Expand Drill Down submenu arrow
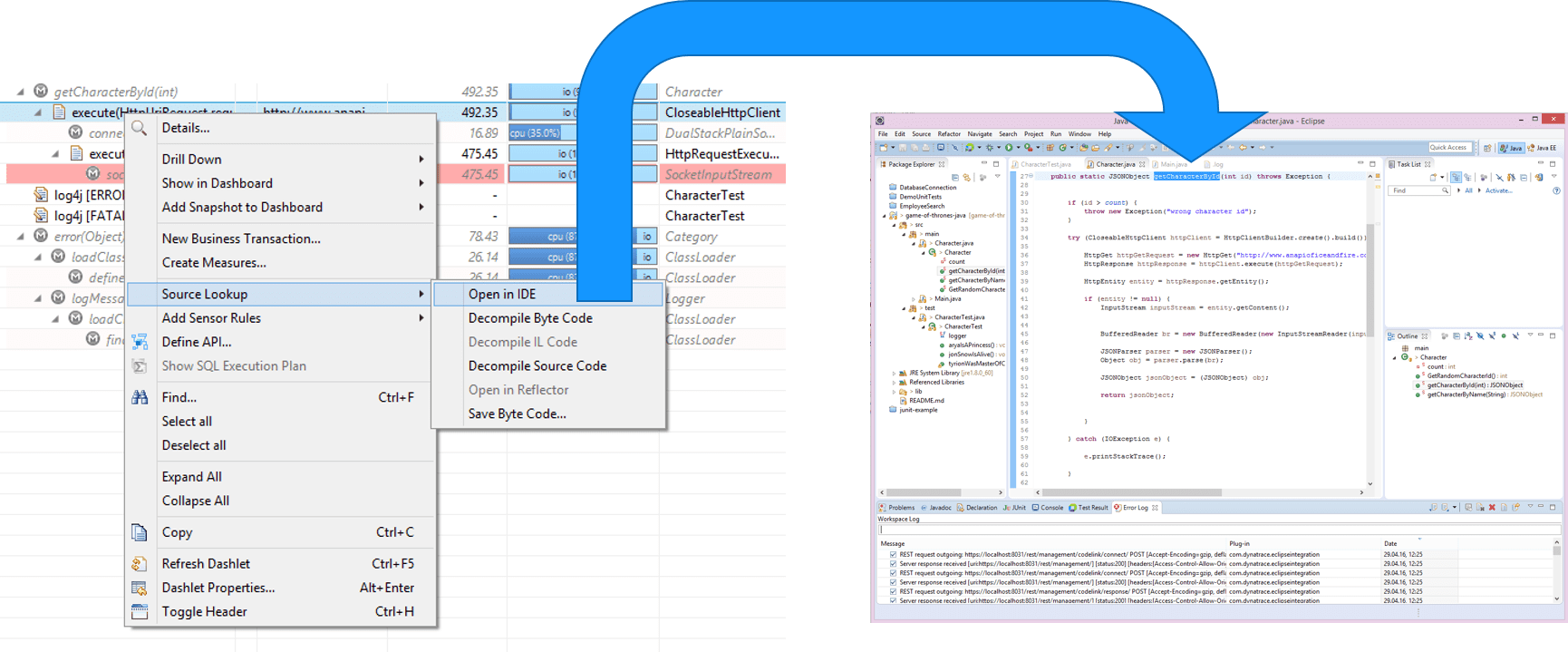This screenshot has height=652, width=1568. 421,159
